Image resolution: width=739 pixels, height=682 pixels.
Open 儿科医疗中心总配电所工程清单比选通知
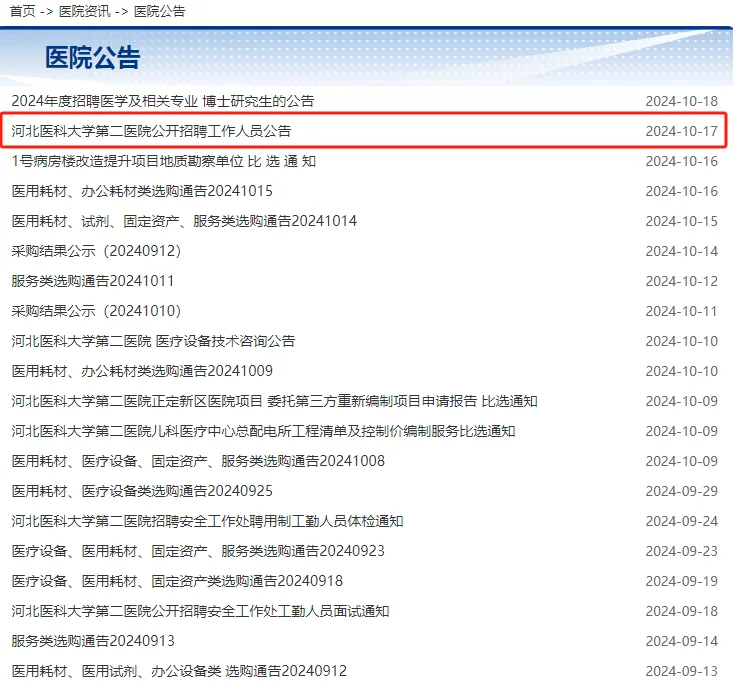pyautogui.click(x=263, y=431)
